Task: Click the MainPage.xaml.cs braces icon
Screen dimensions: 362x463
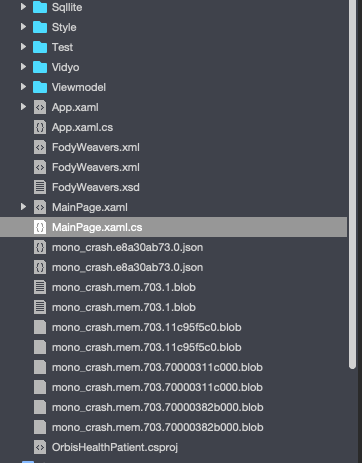Action: coord(40,227)
